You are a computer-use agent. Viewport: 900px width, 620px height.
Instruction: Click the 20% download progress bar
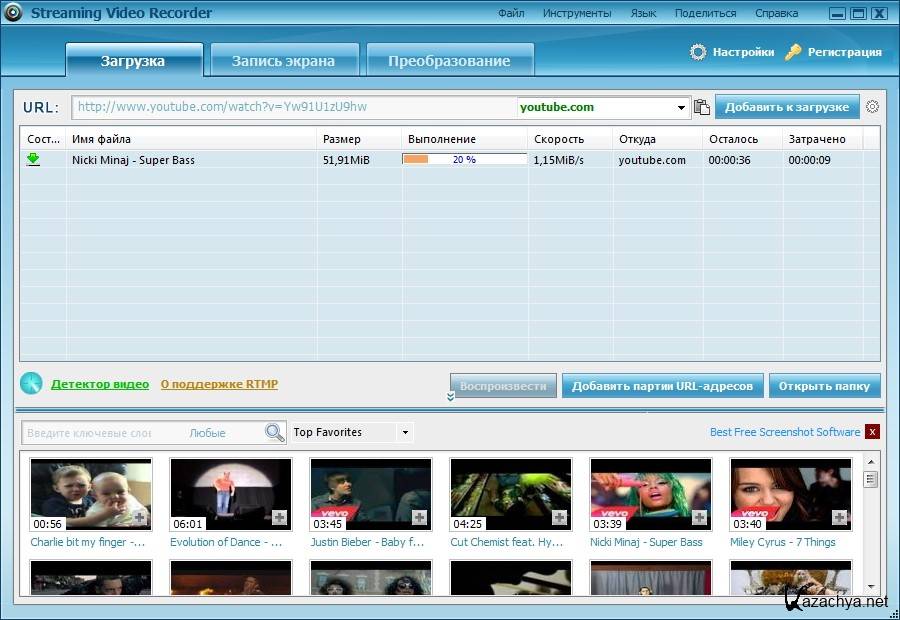(464, 159)
